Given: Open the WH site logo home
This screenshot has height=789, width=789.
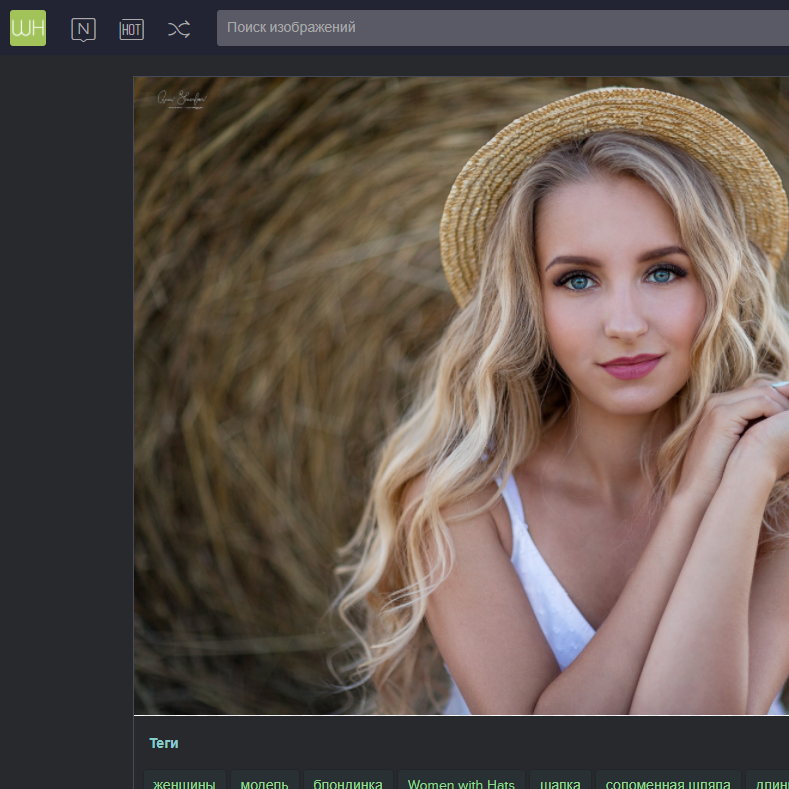Looking at the screenshot, I should click(28, 28).
